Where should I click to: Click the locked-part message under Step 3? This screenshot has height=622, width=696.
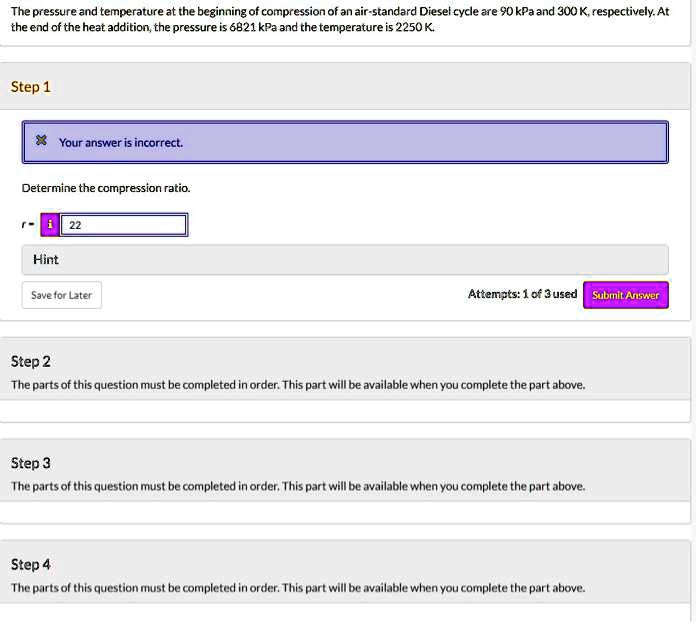click(x=298, y=487)
